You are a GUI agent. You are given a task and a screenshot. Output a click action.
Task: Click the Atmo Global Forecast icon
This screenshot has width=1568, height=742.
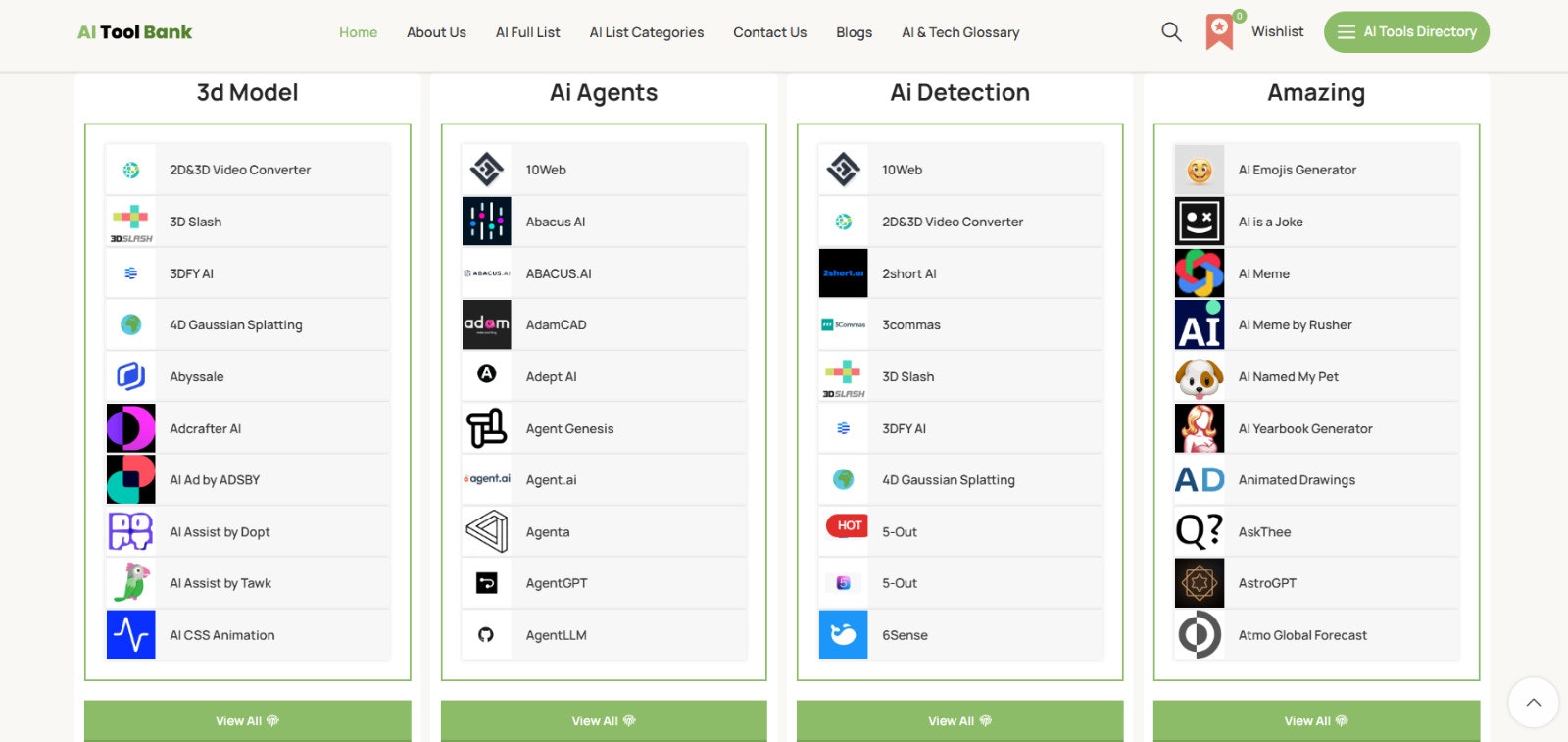pyautogui.click(x=1200, y=635)
